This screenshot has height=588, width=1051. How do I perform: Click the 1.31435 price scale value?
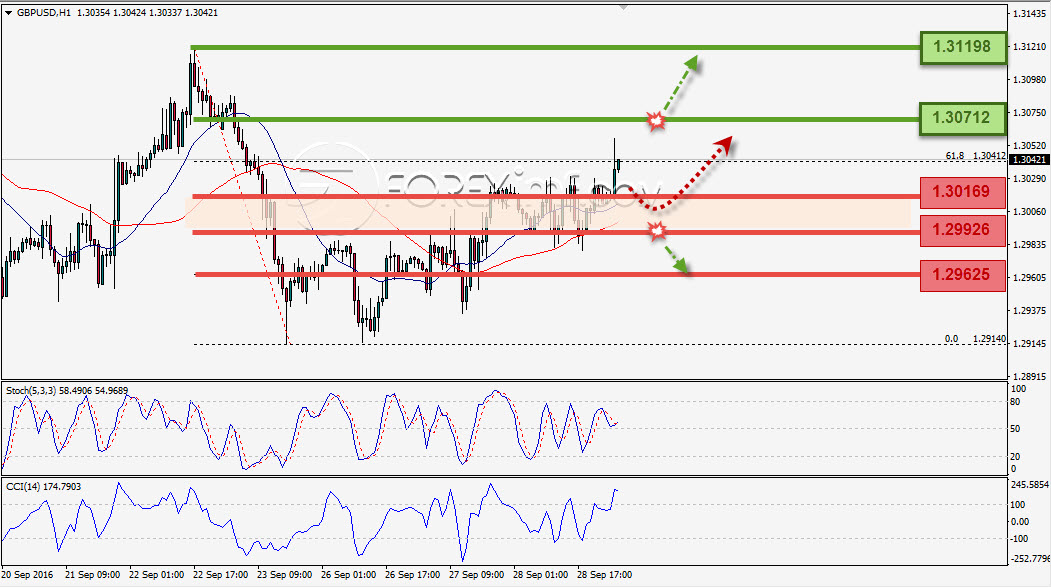point(1030,13)
